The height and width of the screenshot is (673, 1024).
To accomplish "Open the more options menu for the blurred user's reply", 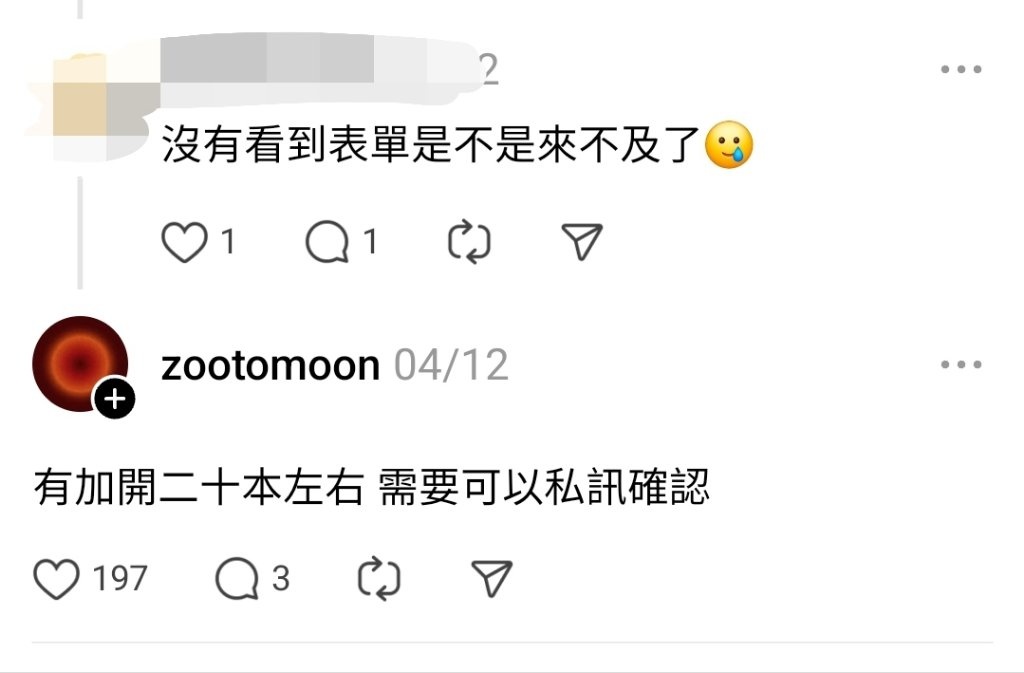I will pos(961,69).
